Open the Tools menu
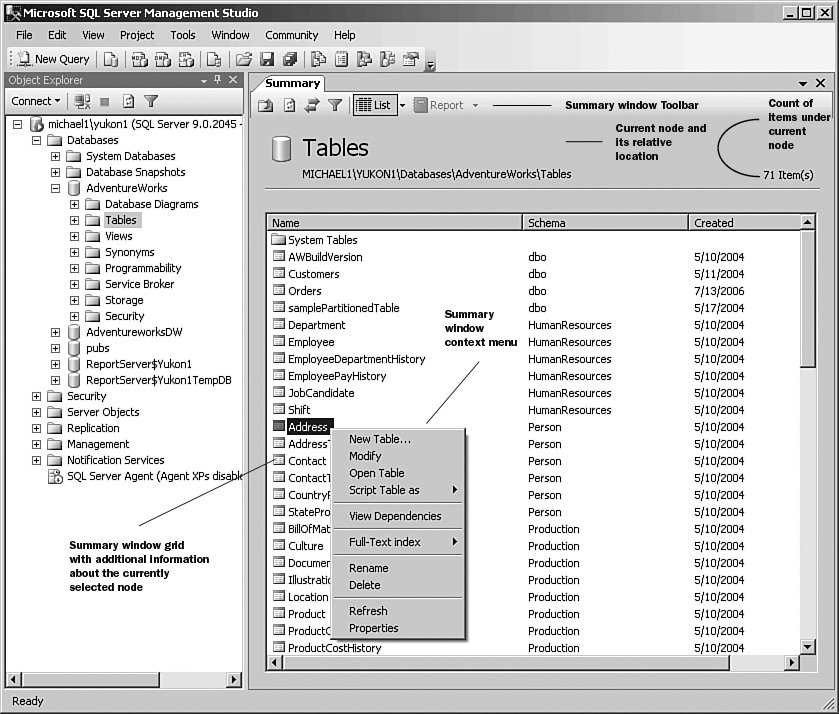This screenshot has height=714, width=839. (183, 35)
